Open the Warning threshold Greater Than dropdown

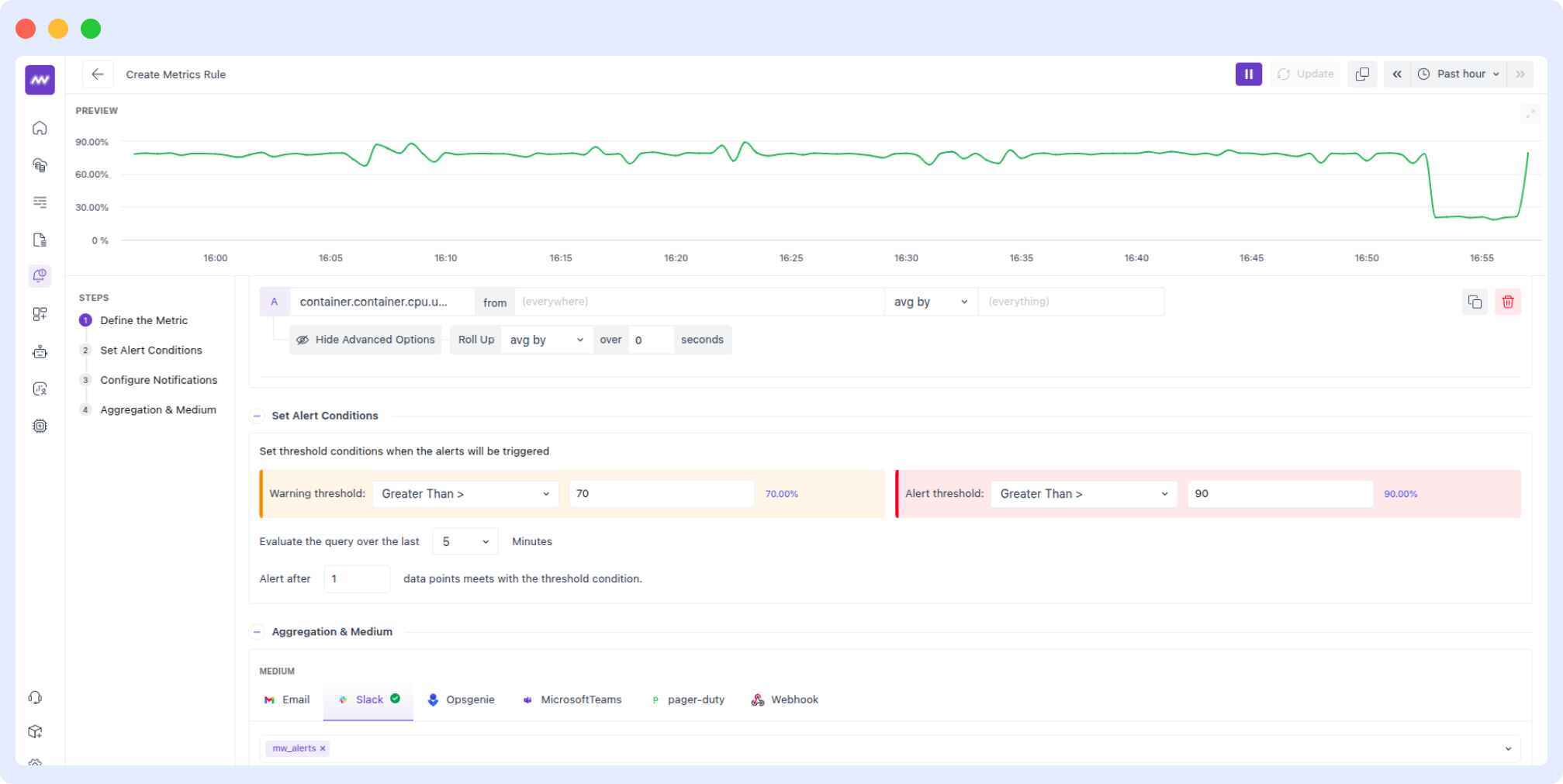tap(465, 494)
